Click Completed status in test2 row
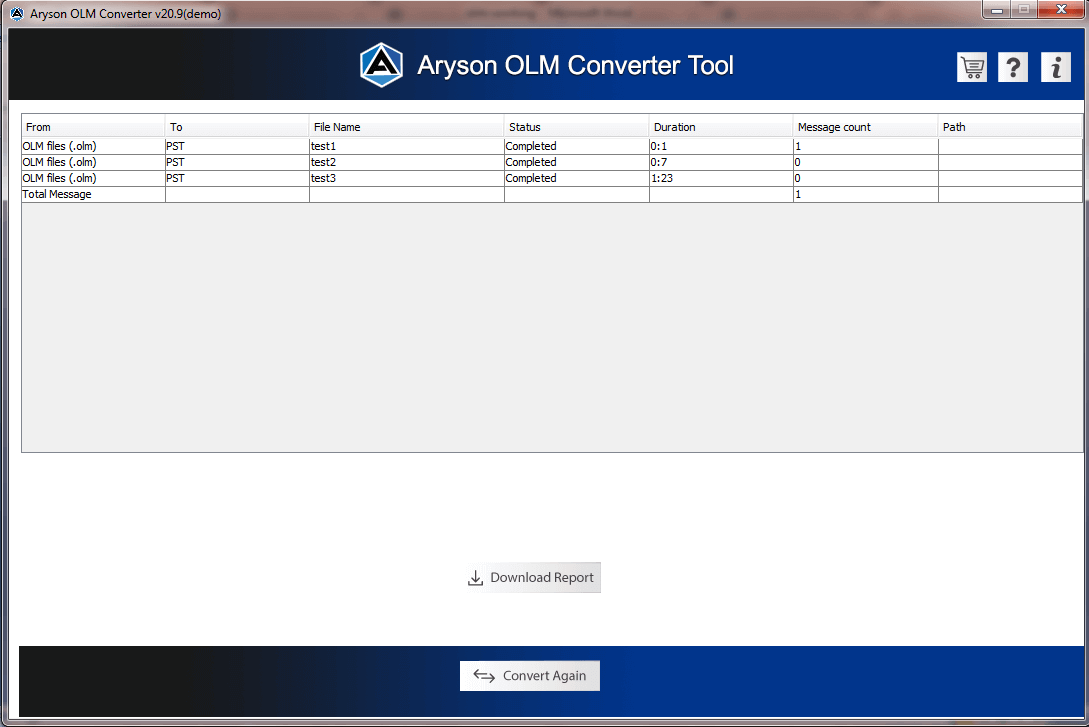Screen dimensions: 1089x727 [576, 162]
